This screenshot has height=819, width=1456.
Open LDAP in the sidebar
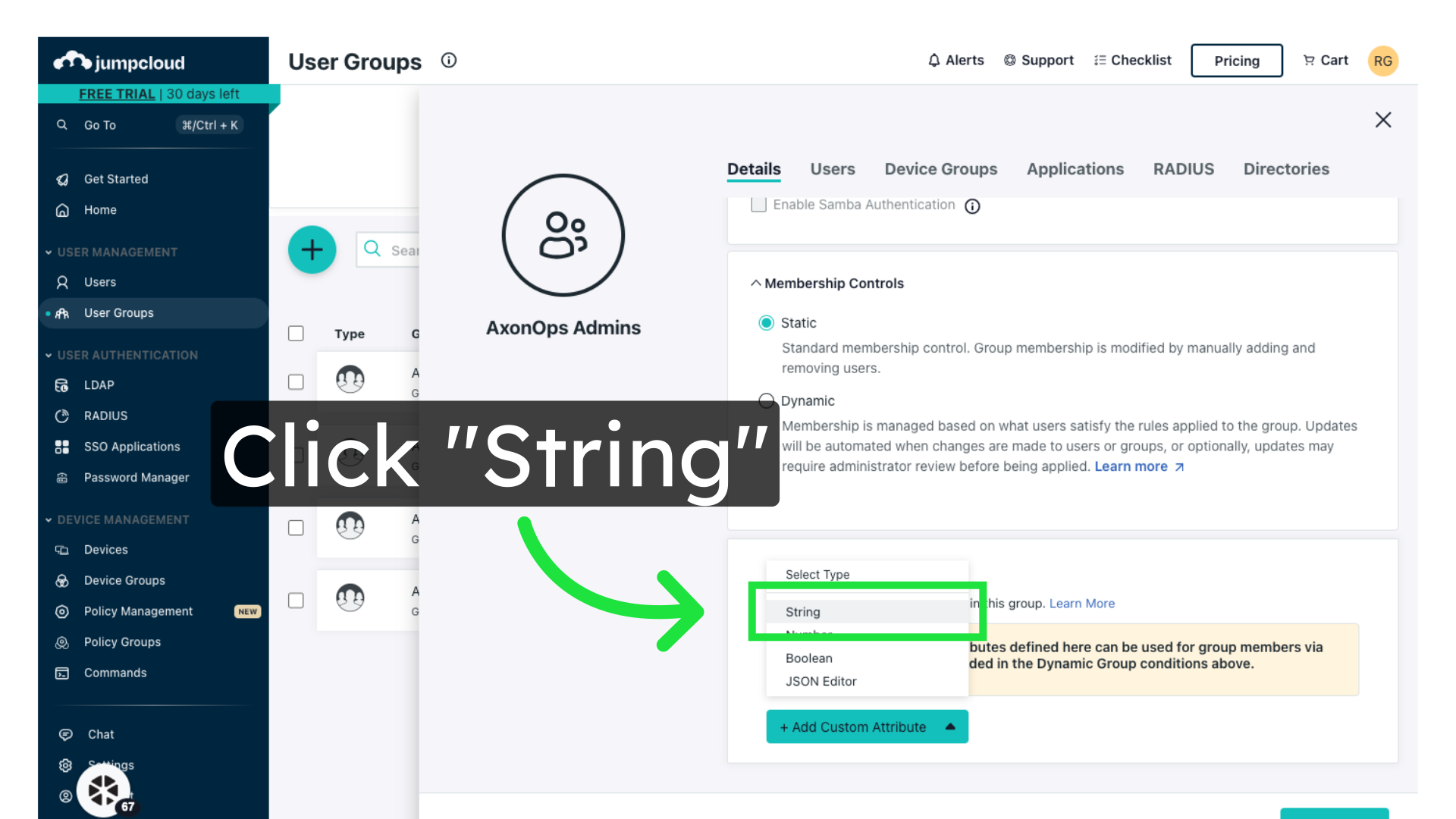(99, 385)
